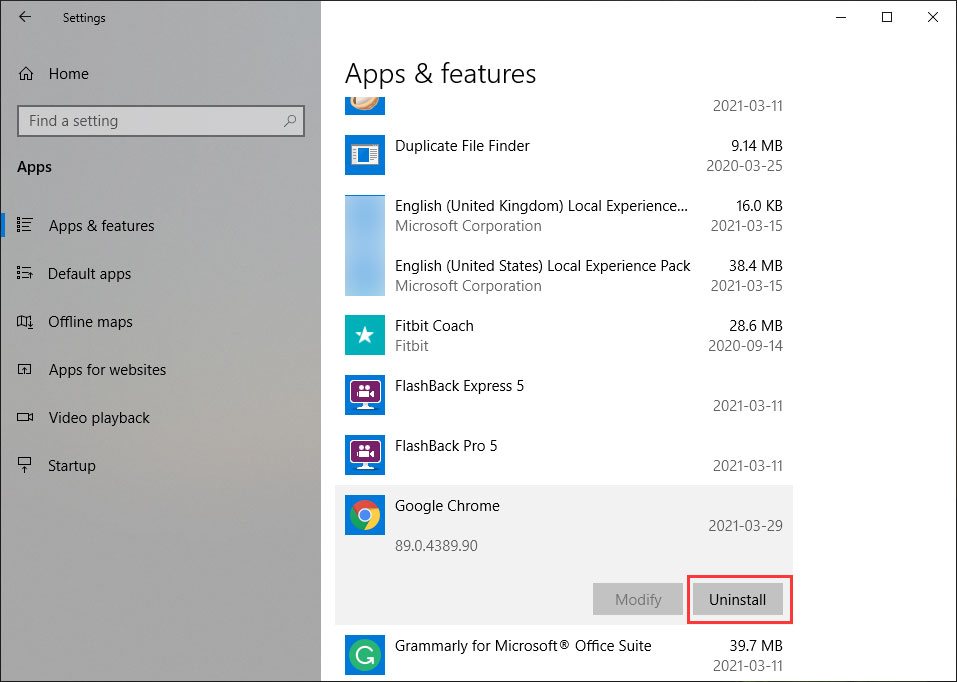The image size is (957, 682).
Task: Click the 28.6 MB size value
Action: [755, 326]
